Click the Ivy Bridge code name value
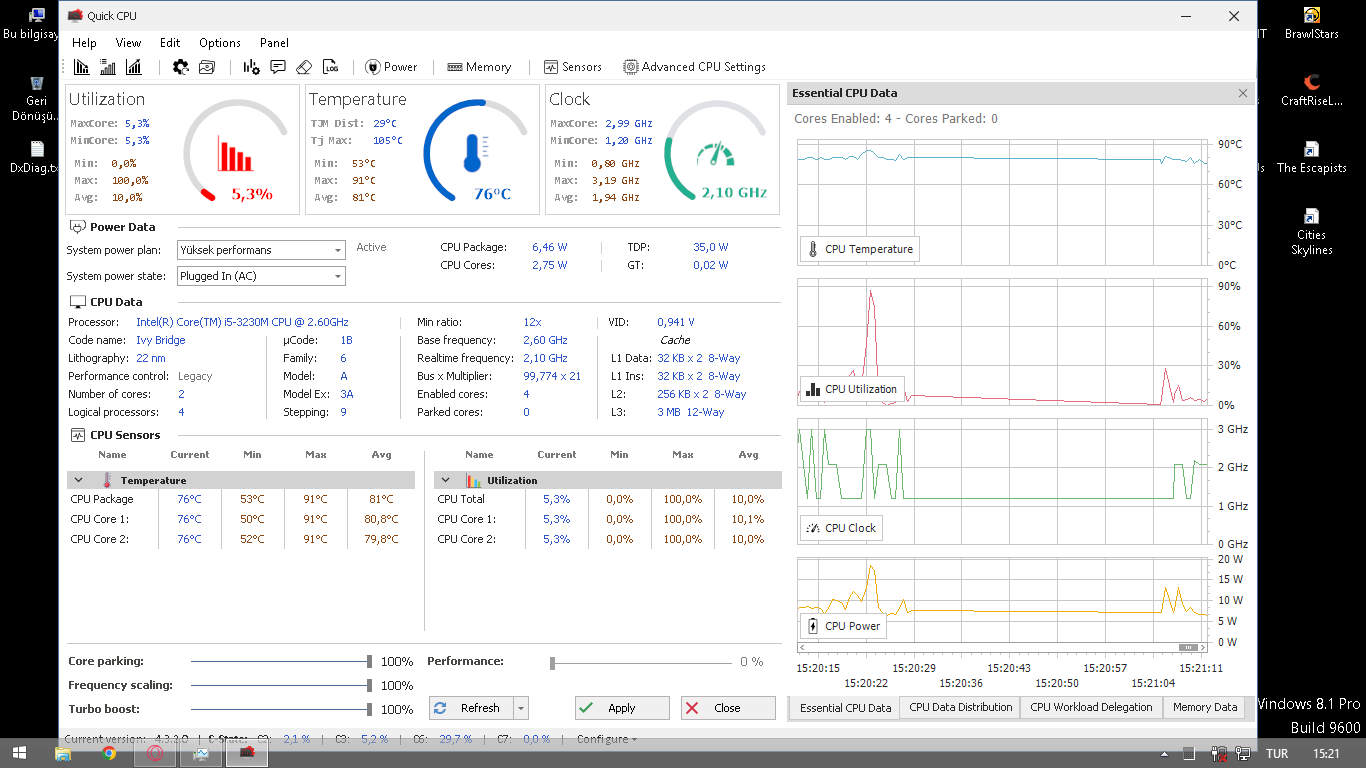This screenshot has height=768, width=1366. (161, 340)
